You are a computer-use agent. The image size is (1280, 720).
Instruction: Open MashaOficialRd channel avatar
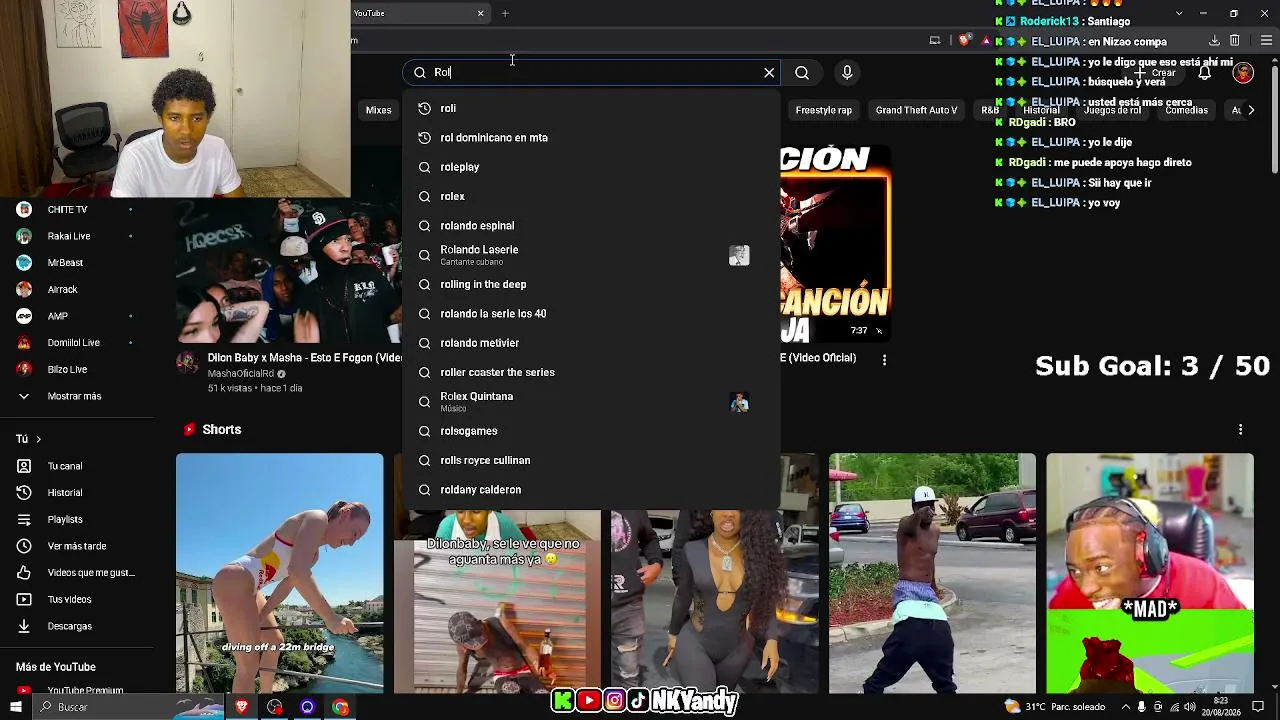187,361
